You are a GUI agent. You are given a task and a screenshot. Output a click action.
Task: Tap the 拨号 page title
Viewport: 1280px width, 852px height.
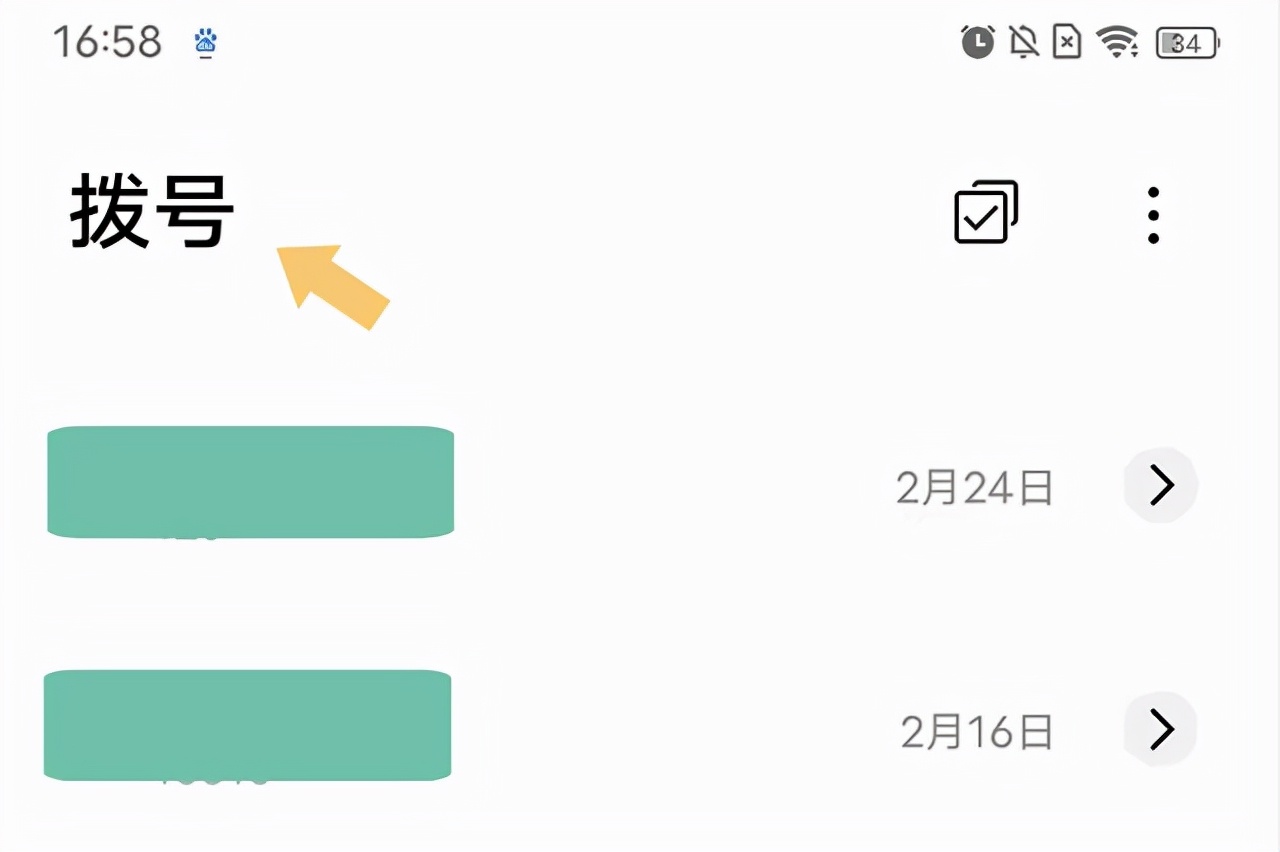152,211
